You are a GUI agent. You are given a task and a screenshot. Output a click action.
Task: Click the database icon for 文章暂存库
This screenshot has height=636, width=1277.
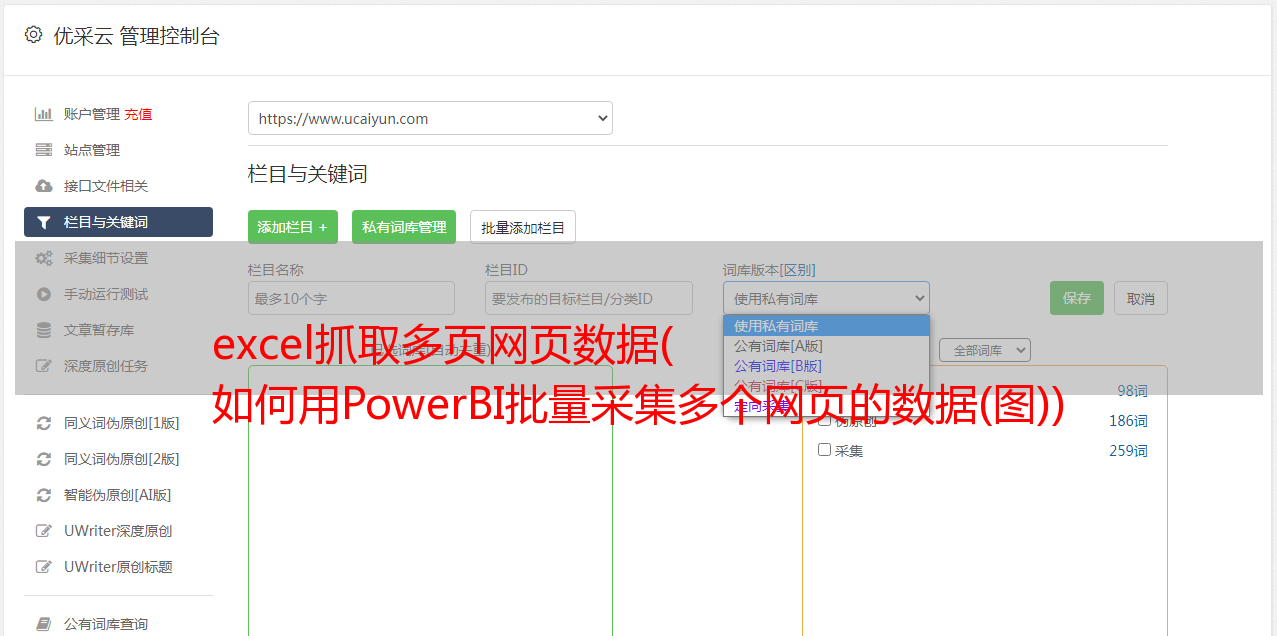(44, 330)
